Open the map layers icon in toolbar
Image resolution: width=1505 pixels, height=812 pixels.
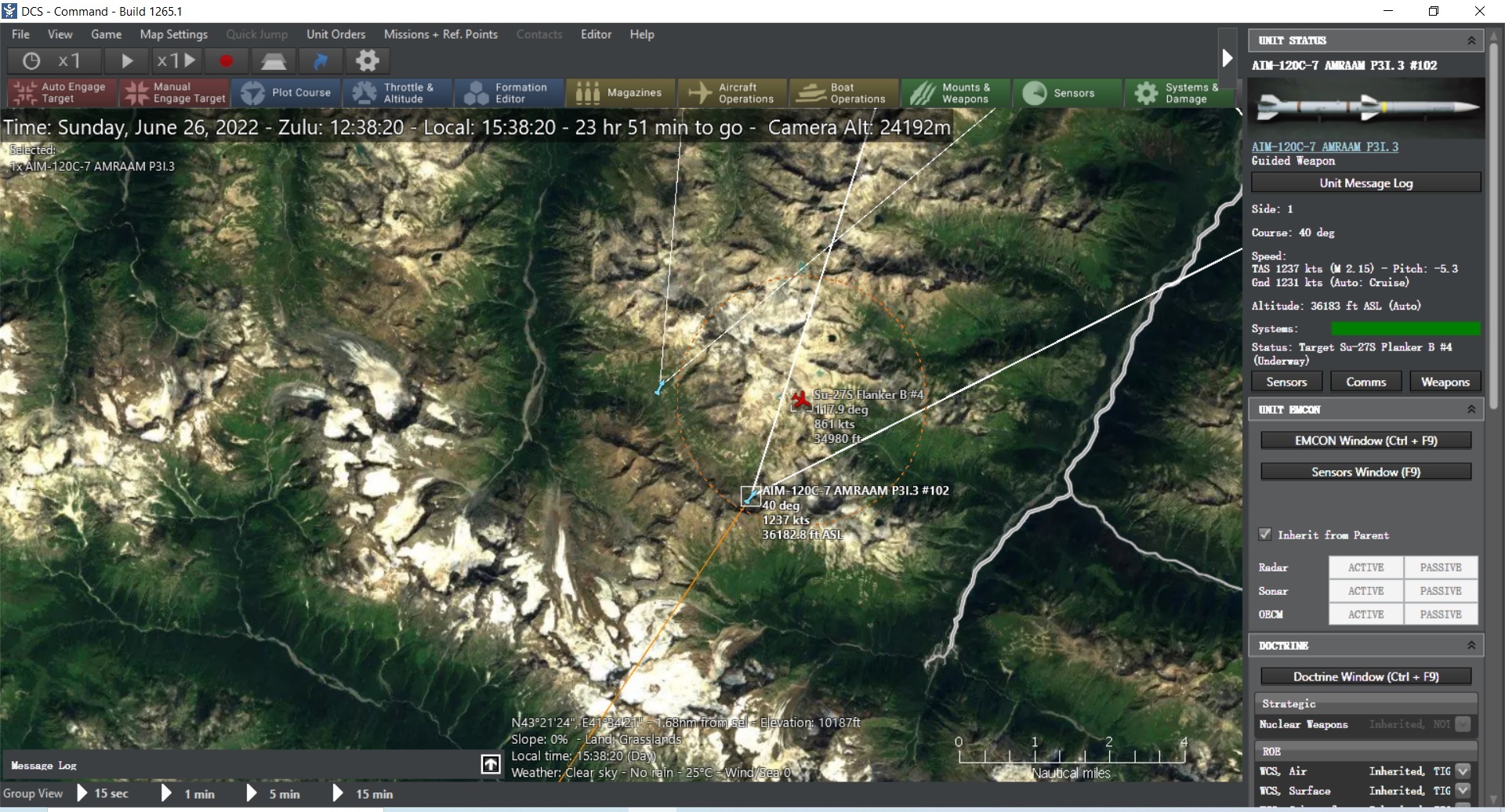[x=273, y=60]
